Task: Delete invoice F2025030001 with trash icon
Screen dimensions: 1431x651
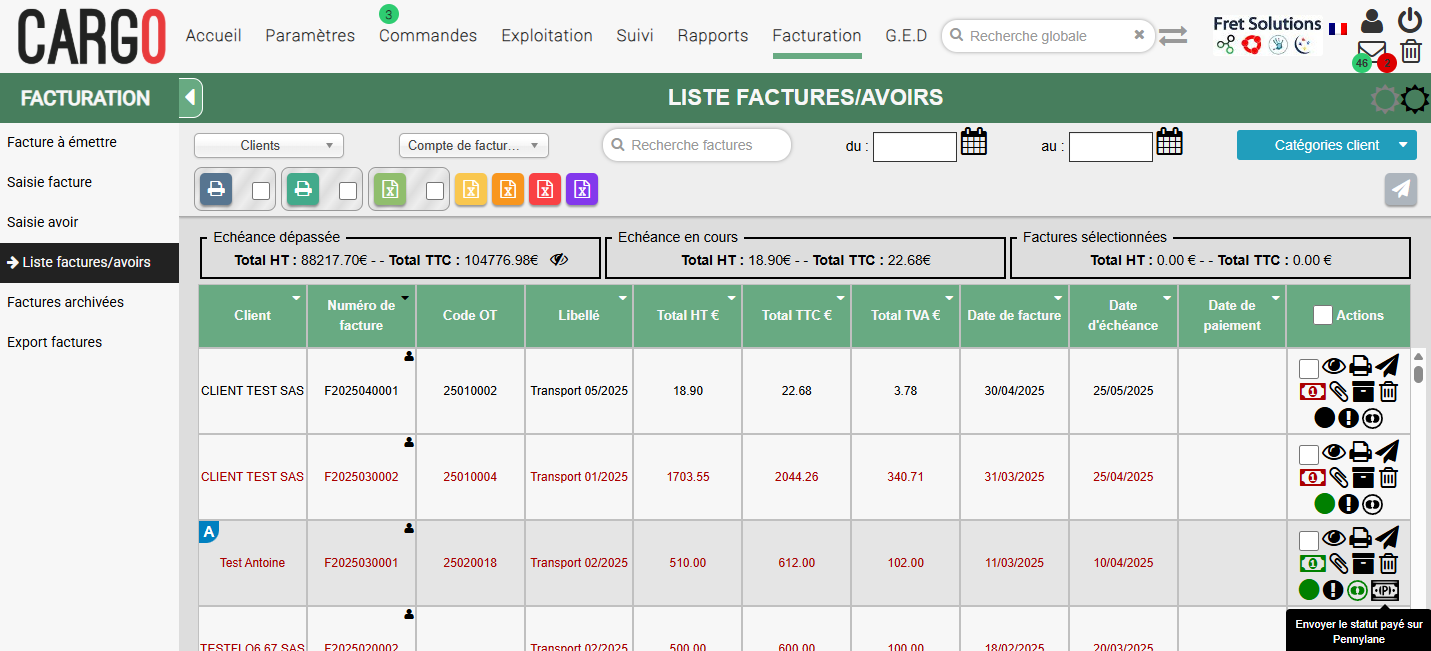Action: click(x=1388, y=564)
